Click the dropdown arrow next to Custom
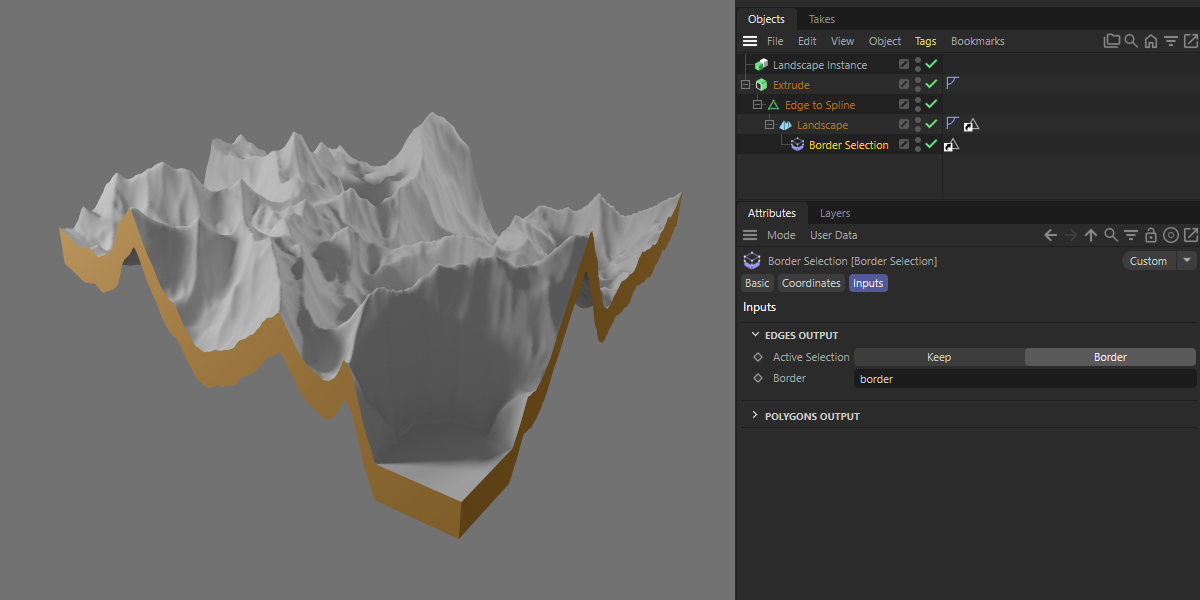The width and height of the screenshot is (1200, 600). click(1187, 261)
